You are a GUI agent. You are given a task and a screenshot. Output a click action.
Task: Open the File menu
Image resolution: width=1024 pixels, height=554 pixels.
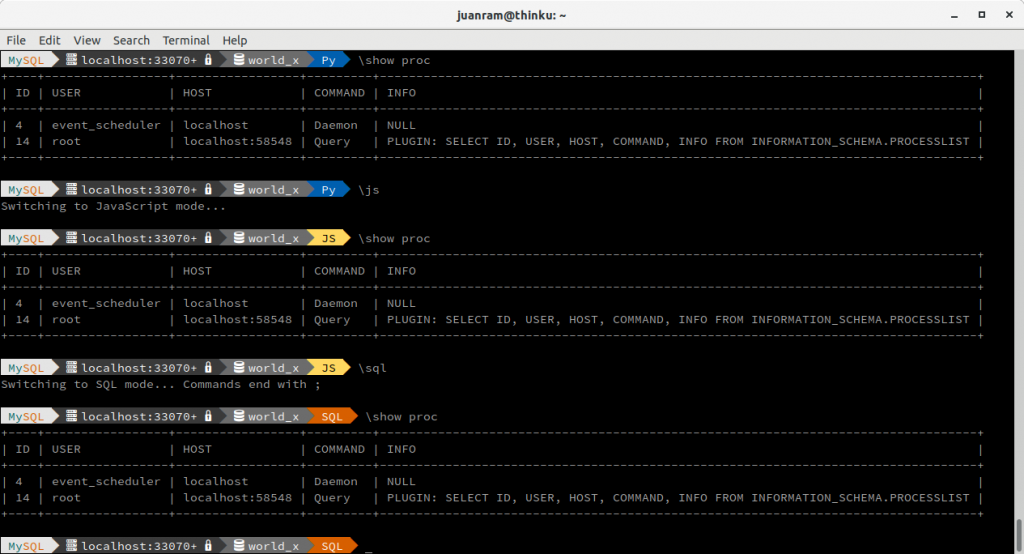point(16,40)
